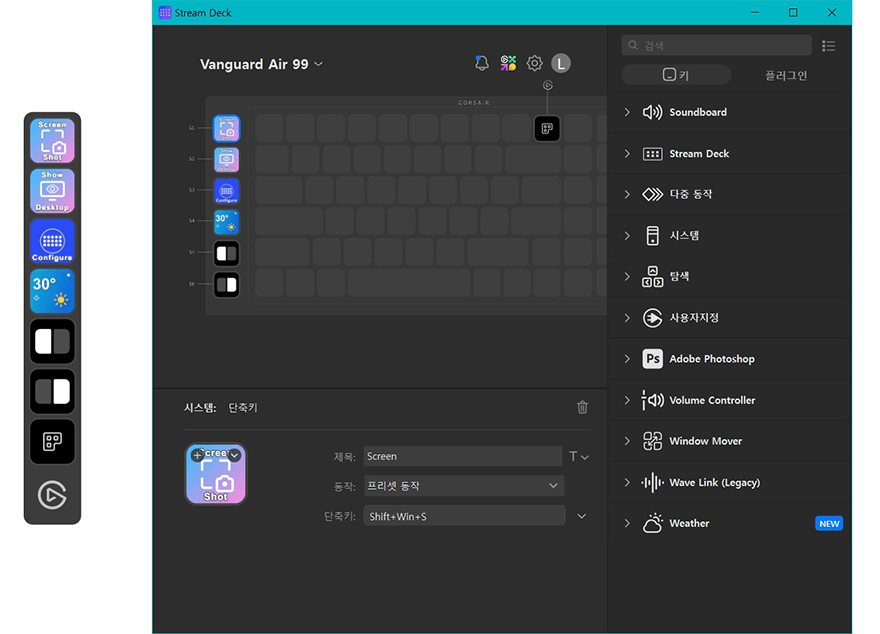Click the NEW badge beside Weather

pyautogui.click(x=829, y=523)
